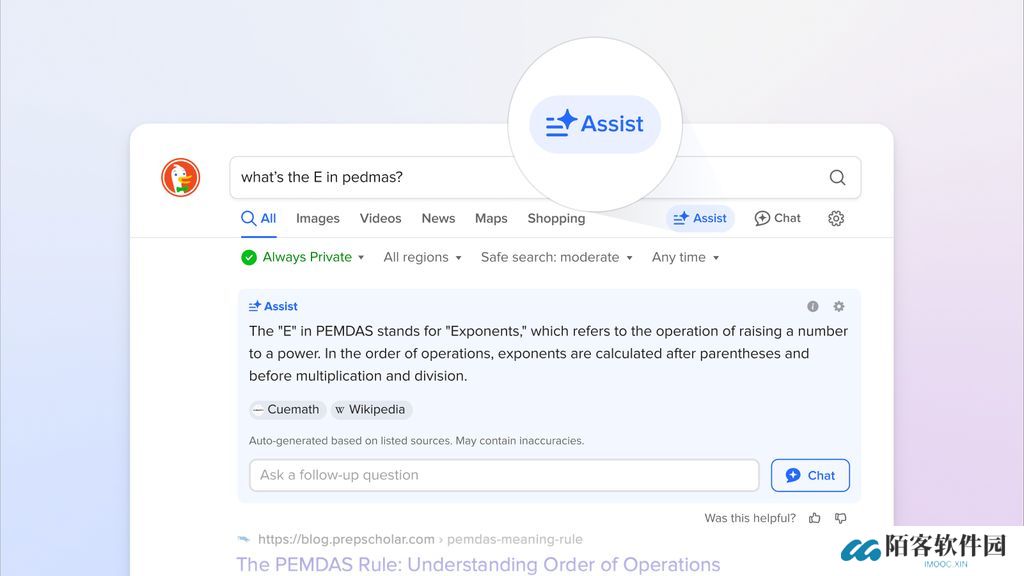
Task: Open Assist panel settings gear
Action: coord(839,307)
